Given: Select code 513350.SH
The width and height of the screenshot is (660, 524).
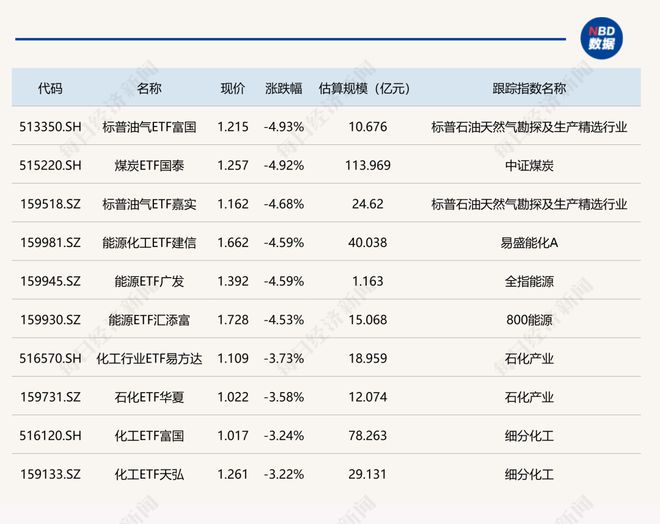Looking at the screenshot, I should click(50, 127).
